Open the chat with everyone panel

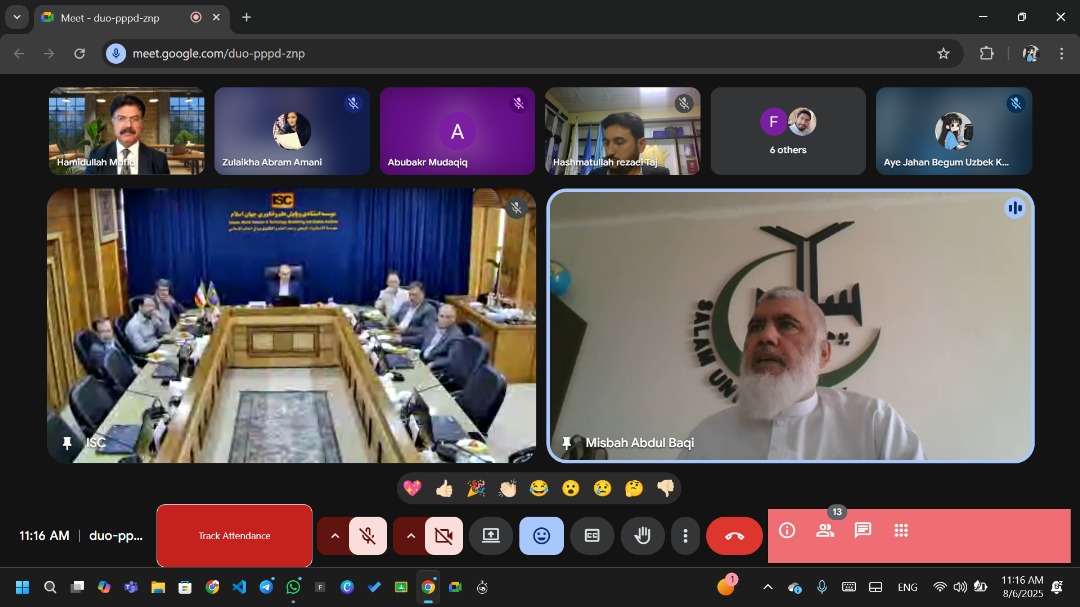click(863, 531)
